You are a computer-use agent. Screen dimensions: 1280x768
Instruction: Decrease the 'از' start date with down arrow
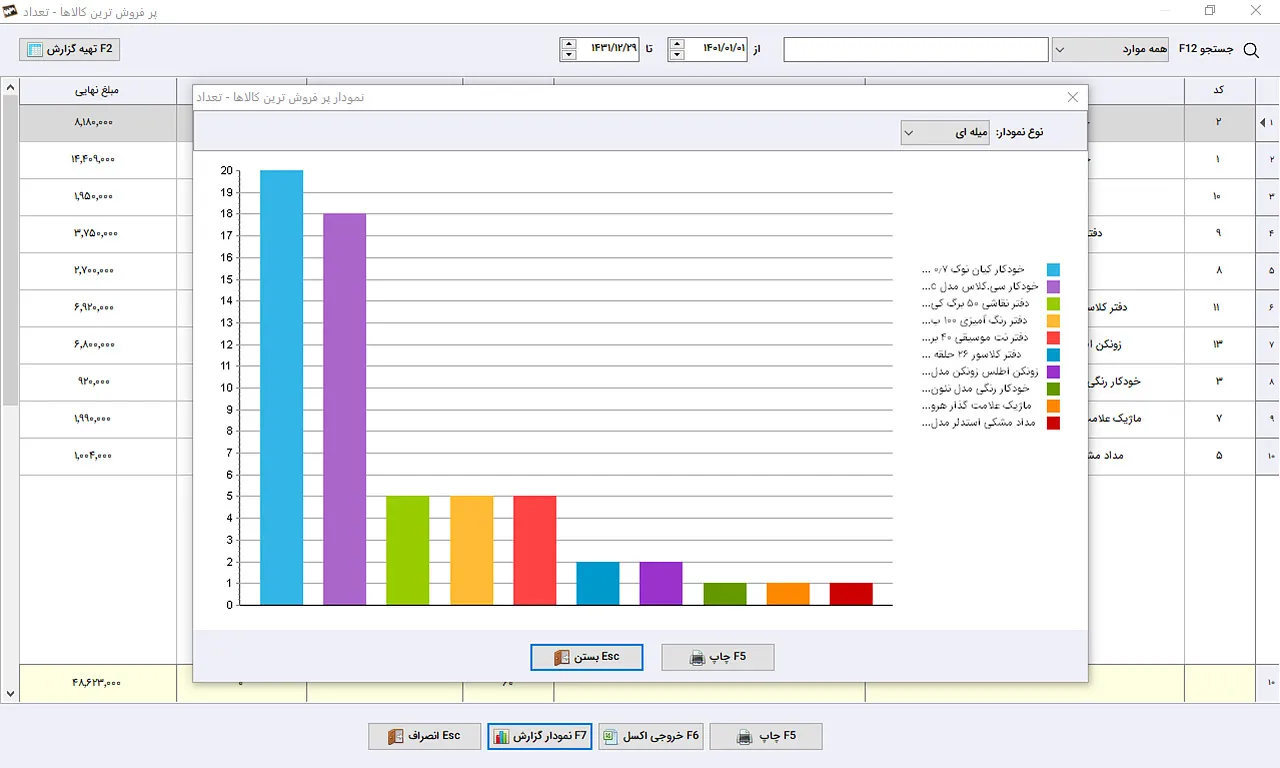[677, 55]
